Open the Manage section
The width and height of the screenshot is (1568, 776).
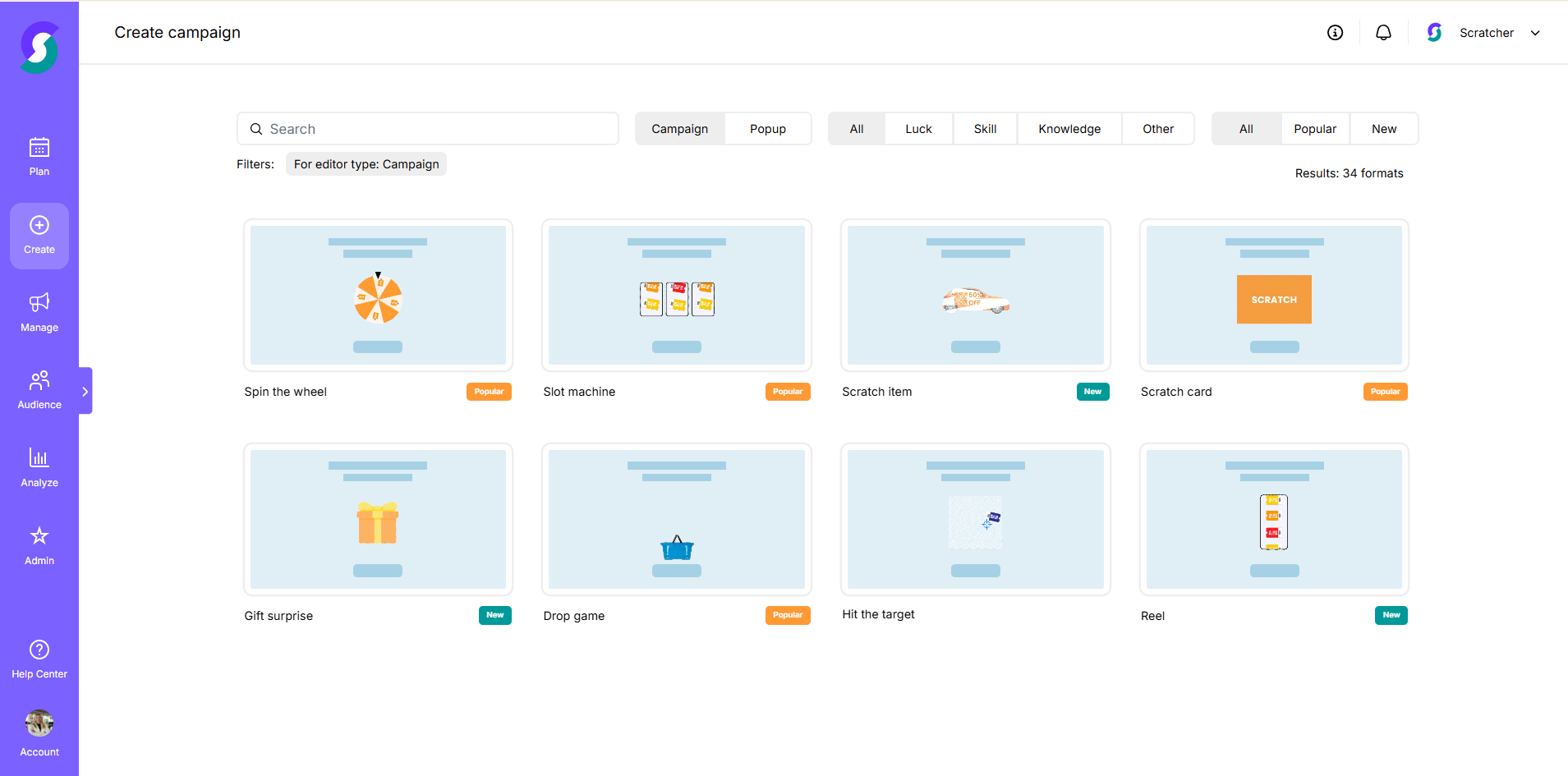click(x=39, y=312)
